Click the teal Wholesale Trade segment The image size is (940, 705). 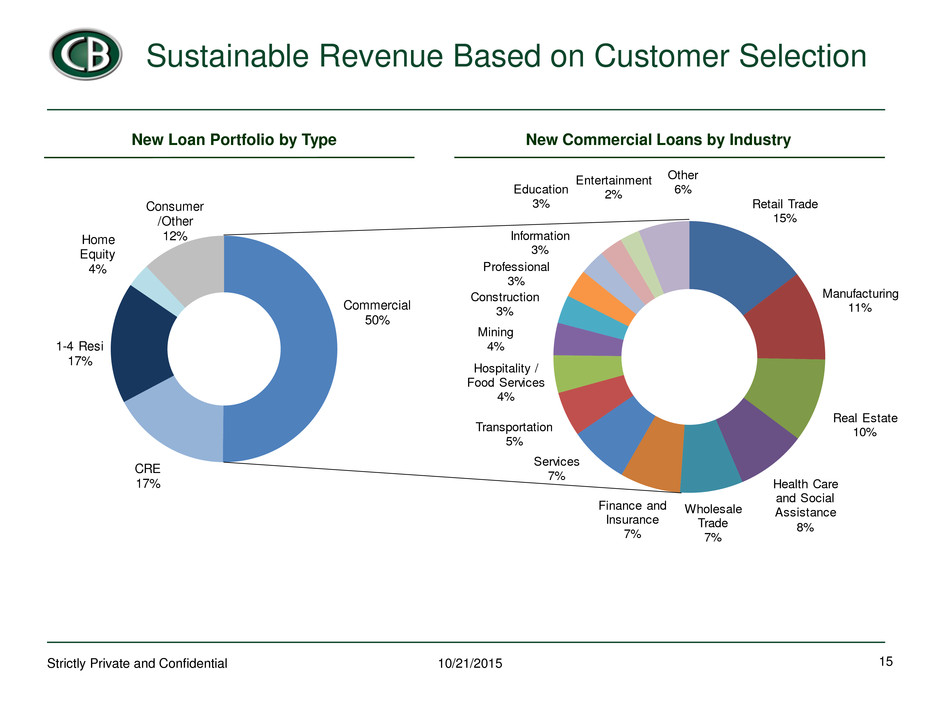tap(710, 457)
